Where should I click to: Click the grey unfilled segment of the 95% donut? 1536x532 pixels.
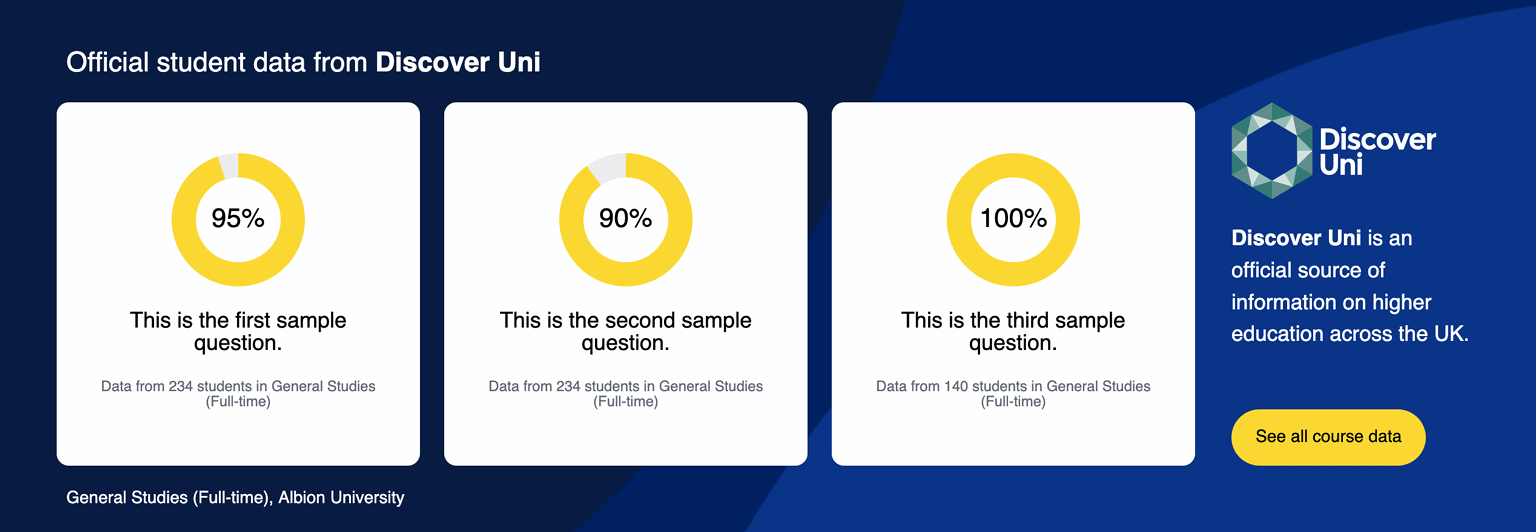(x=229, y=165)
